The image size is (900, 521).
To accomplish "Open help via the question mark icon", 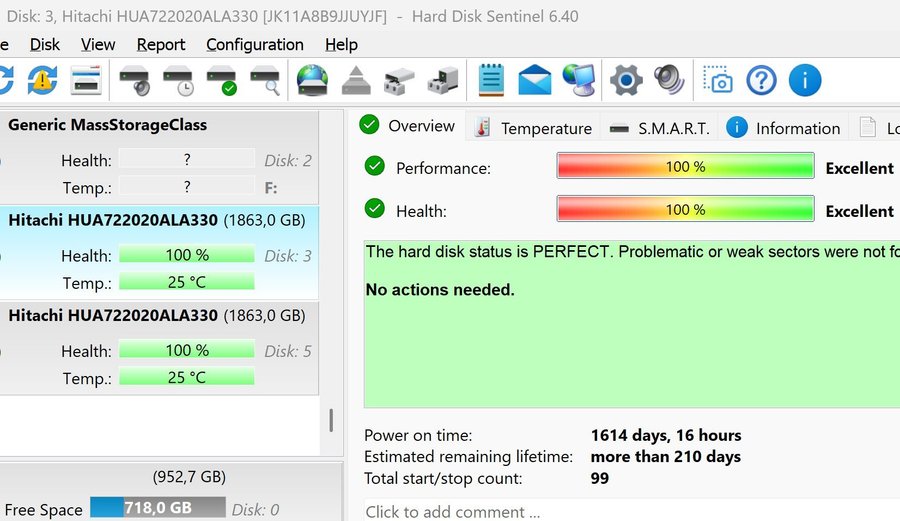I will coord(761,80).
